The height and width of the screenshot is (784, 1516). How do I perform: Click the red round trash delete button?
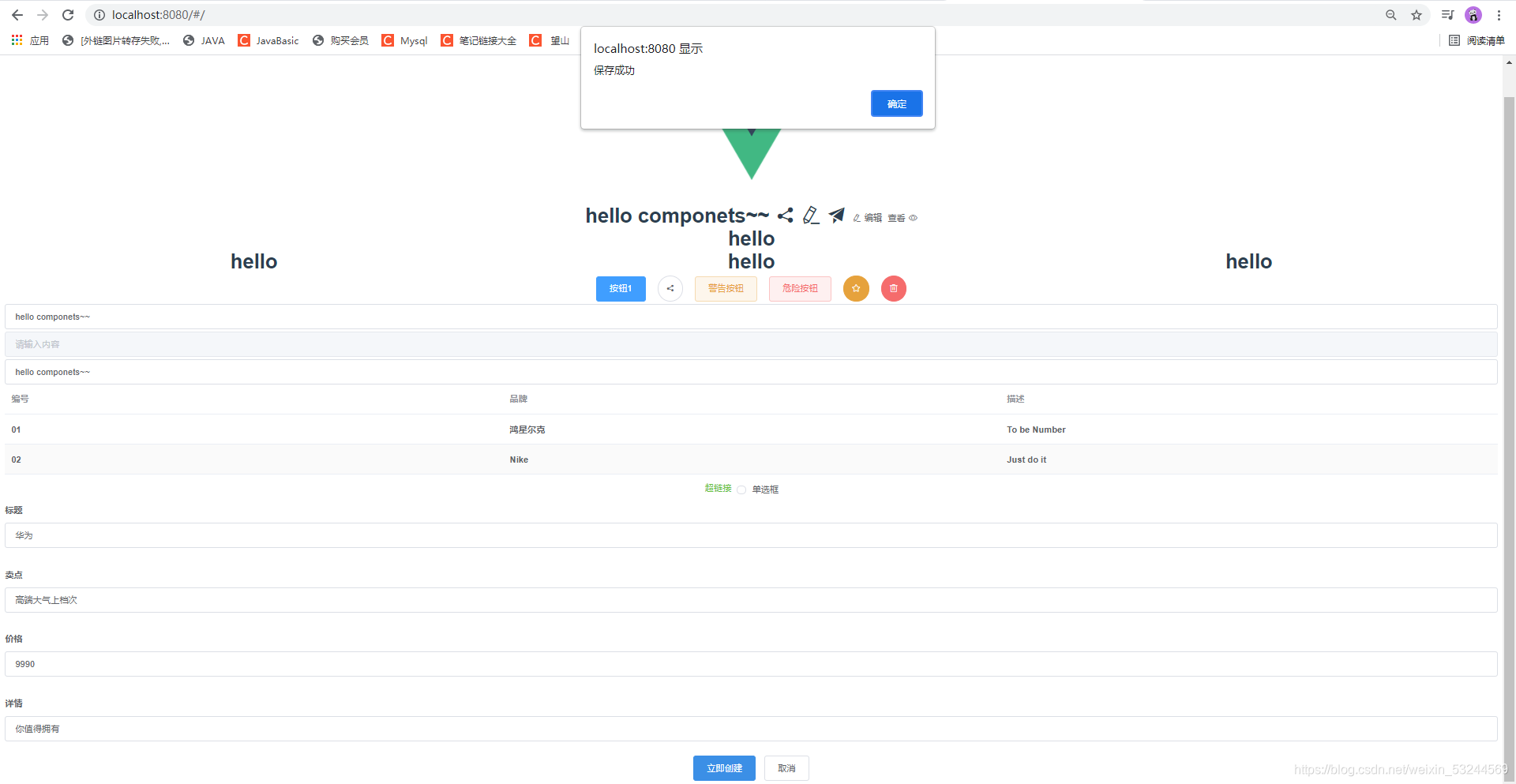(894, 289)
